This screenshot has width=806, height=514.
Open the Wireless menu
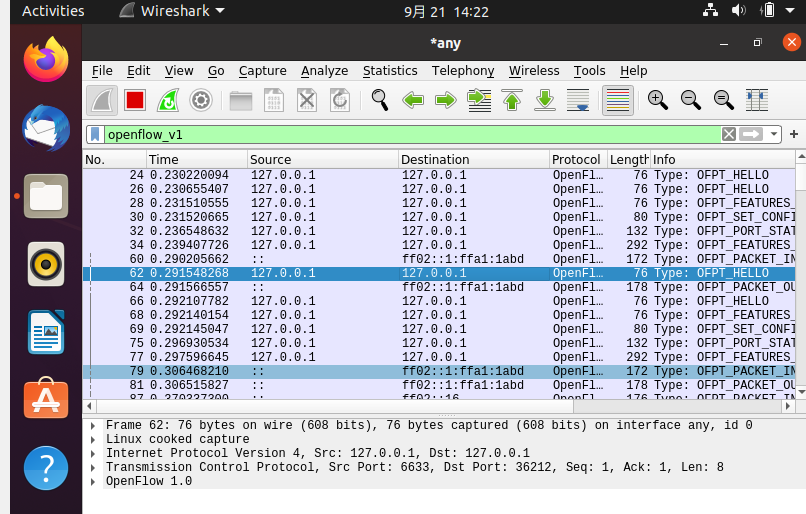click(534, 71)
